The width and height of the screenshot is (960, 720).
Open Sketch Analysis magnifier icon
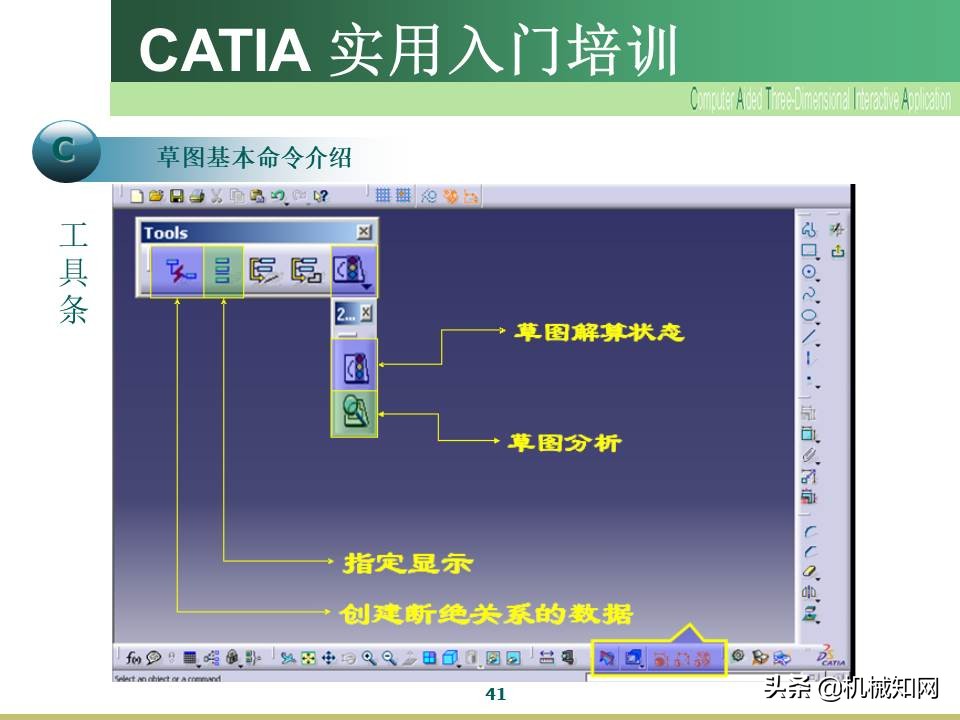pyautogui.click(x=354, y=413)
